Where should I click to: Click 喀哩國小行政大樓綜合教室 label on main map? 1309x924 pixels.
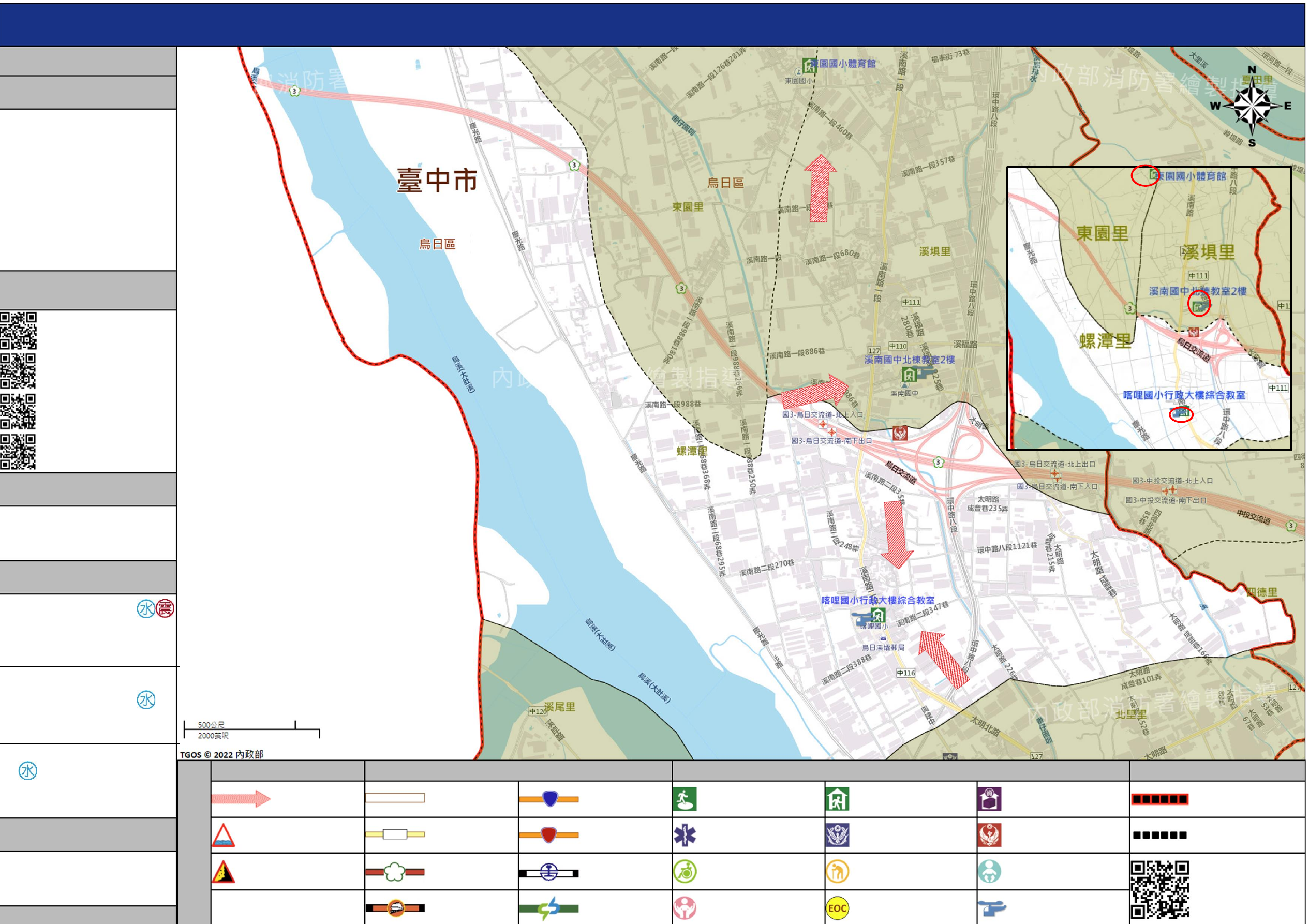[x=878, y=600]
